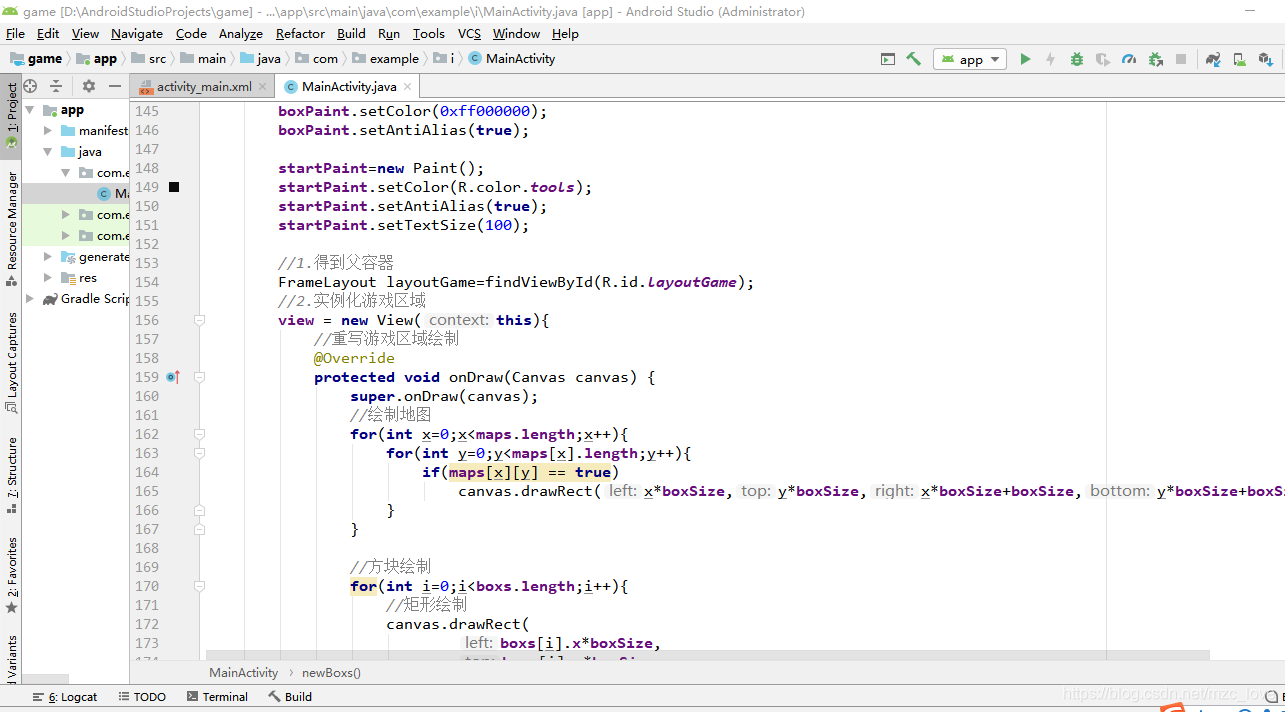The height and width of the screenshot is (712, 1285).
Task: Open the Layout Captures side tab
Action: pyautogui.click(x=11, y=362)
